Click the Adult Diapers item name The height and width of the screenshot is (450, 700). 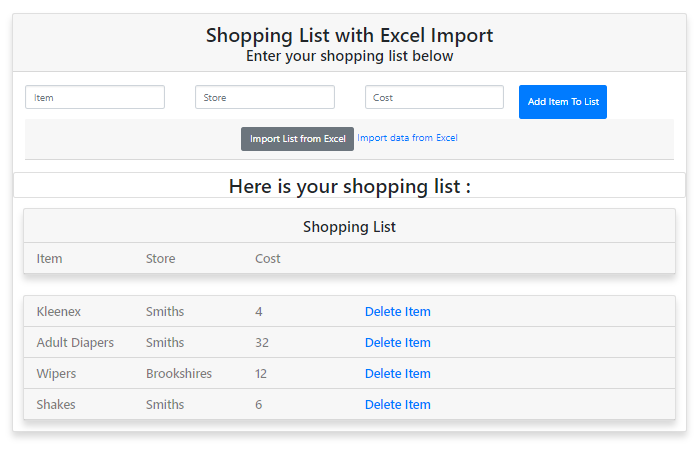[75, 343]
